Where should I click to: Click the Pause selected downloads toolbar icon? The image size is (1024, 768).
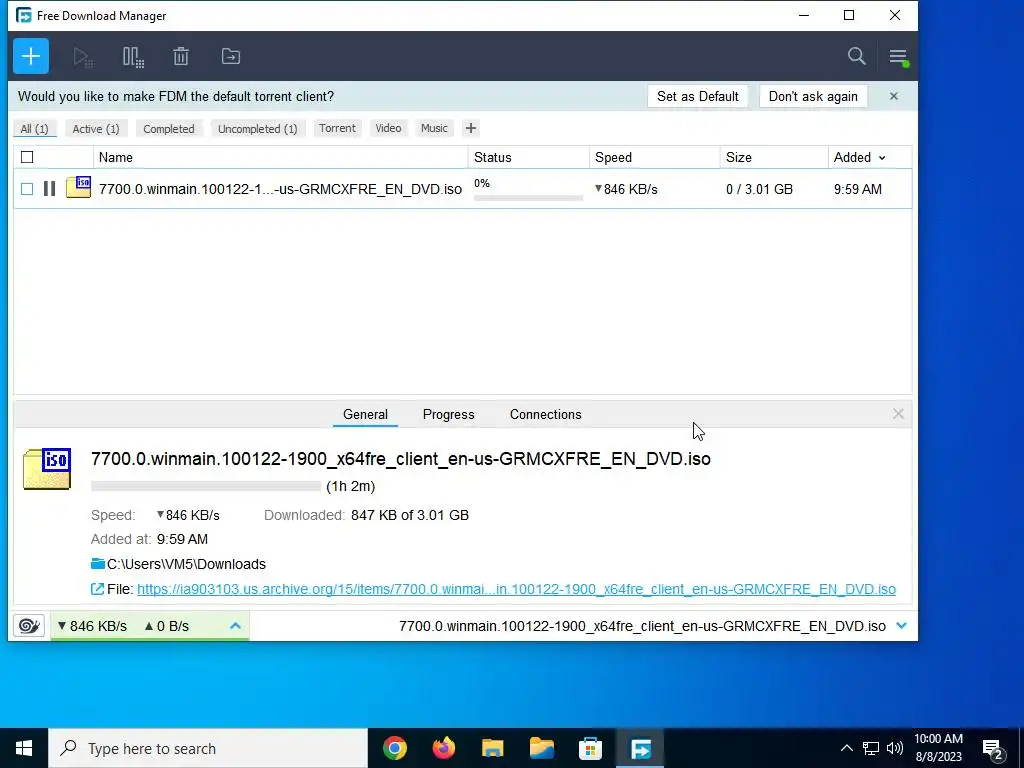click(133, 57)
